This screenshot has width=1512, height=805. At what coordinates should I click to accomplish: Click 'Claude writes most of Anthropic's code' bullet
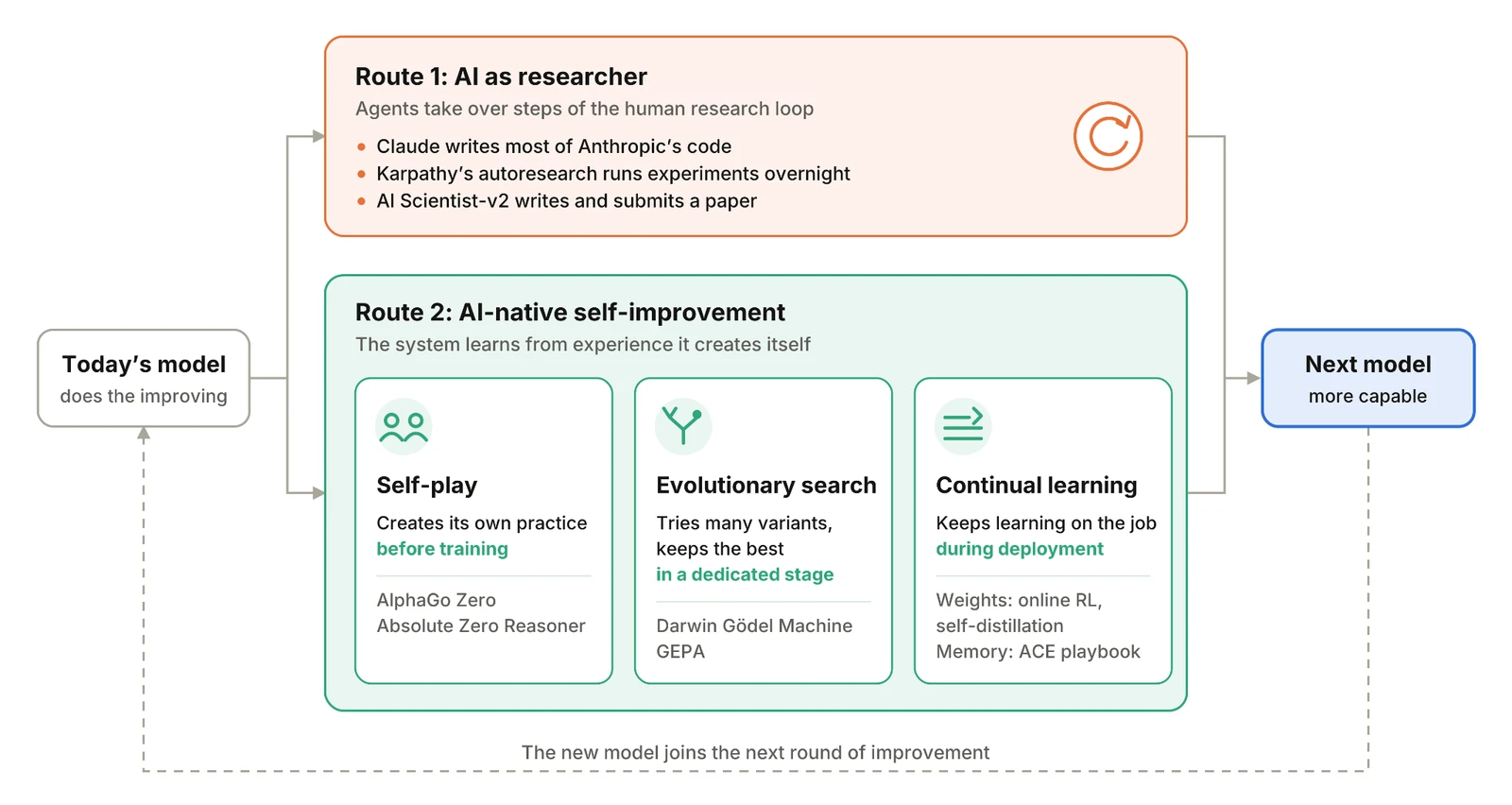click(554, 146)
